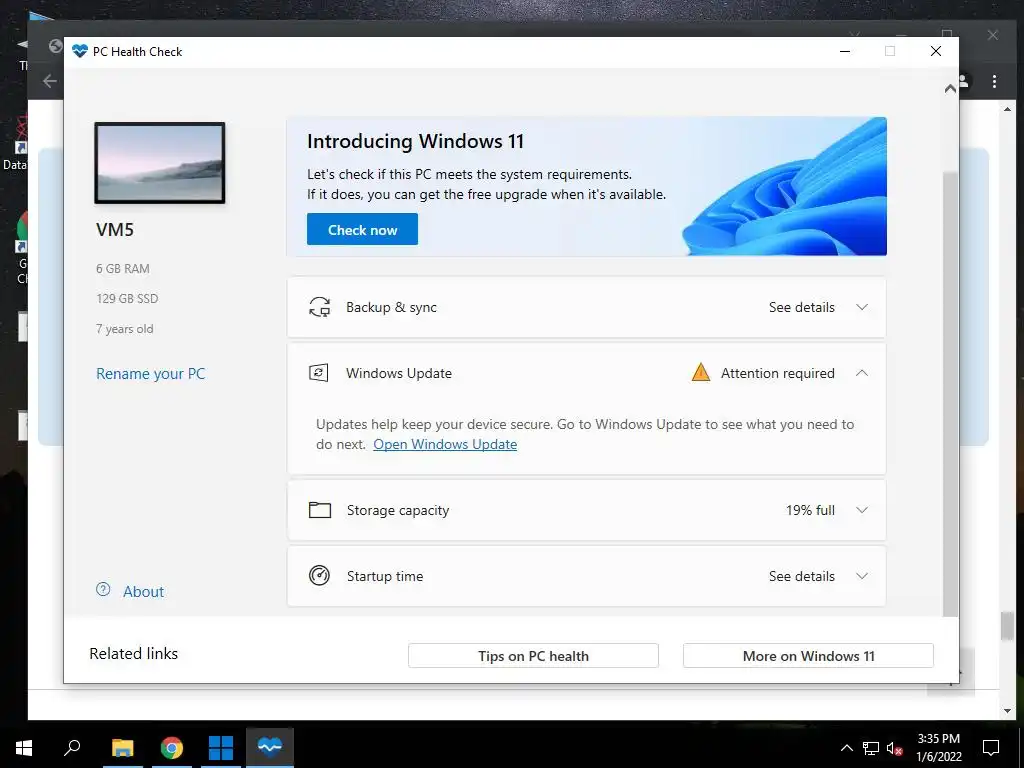The image size is (1024, 768).
Task: Click the muted volume tray icon
Action: click(895, 748)
